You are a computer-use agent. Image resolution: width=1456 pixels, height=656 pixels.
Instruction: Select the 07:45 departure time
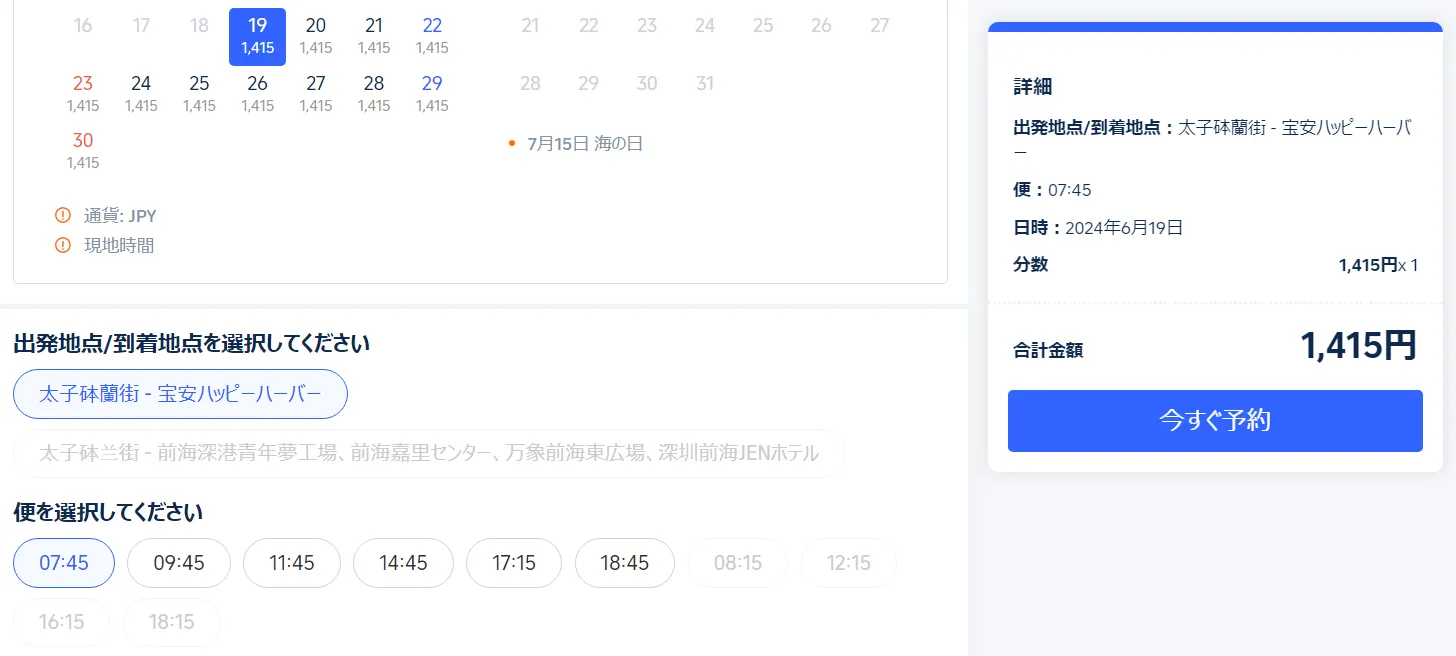pyautogui.click(x=64, y=563)
